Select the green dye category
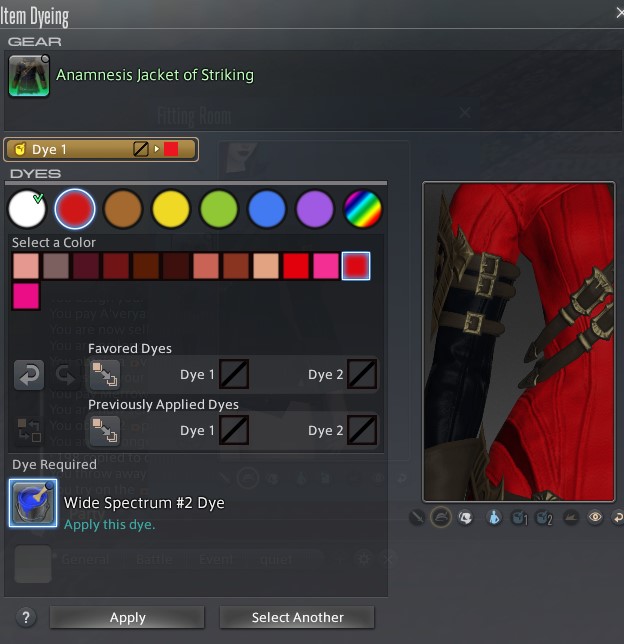This screenshot has height=644, width=624. pyautogui.click(x=219, y=209)
